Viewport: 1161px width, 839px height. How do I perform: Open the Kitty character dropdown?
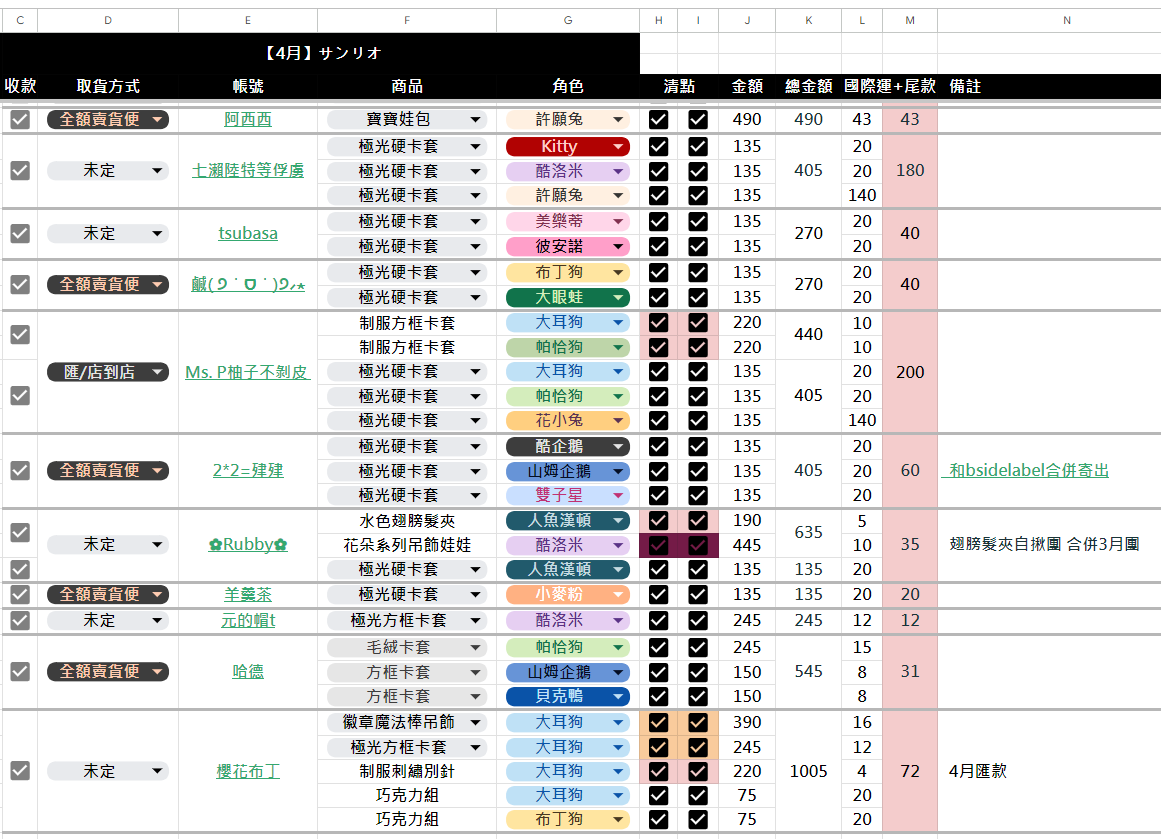click(568, 147)
